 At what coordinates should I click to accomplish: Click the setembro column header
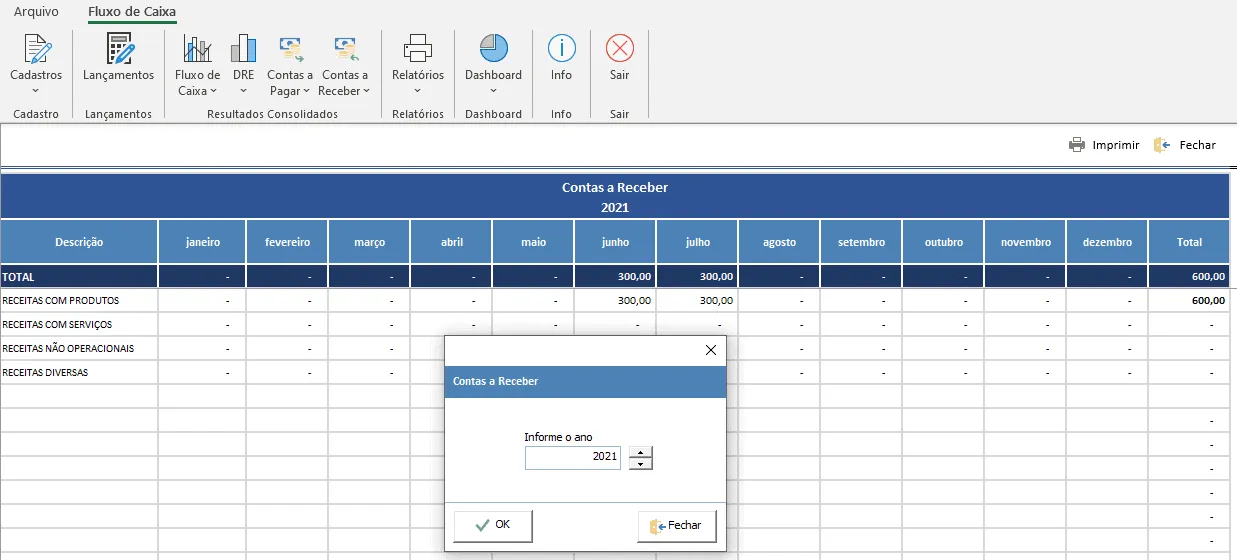[x=861, y=242]
